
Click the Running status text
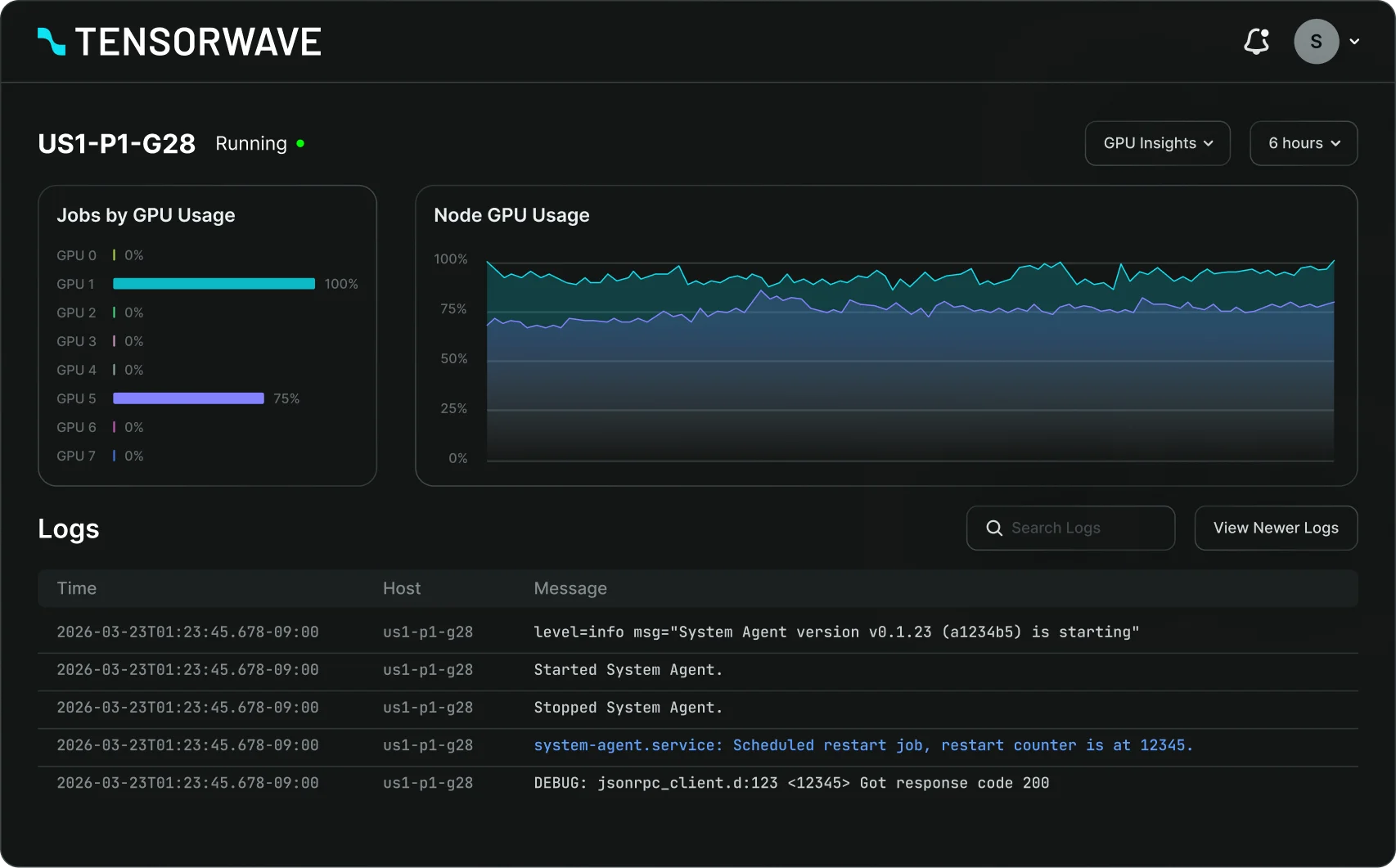coord(251,144)
